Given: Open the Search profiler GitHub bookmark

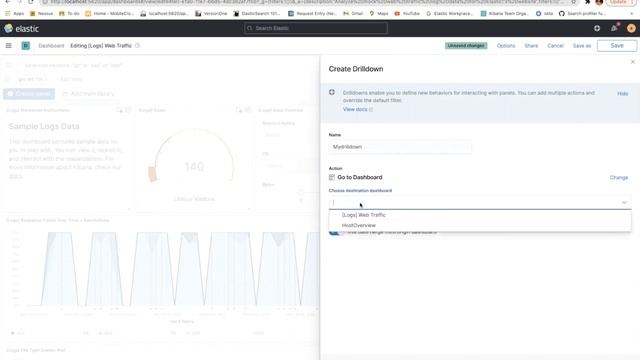Looking at the screenshot, I should [x=582, y=13].
